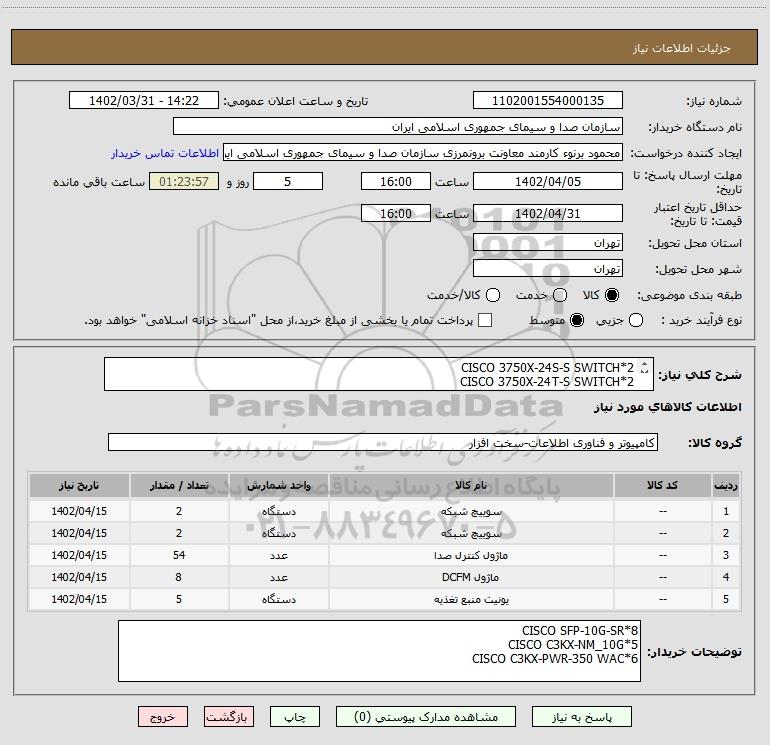Click the توضیحات خریدار text area
770x745 pixels.
coord(380,651)
